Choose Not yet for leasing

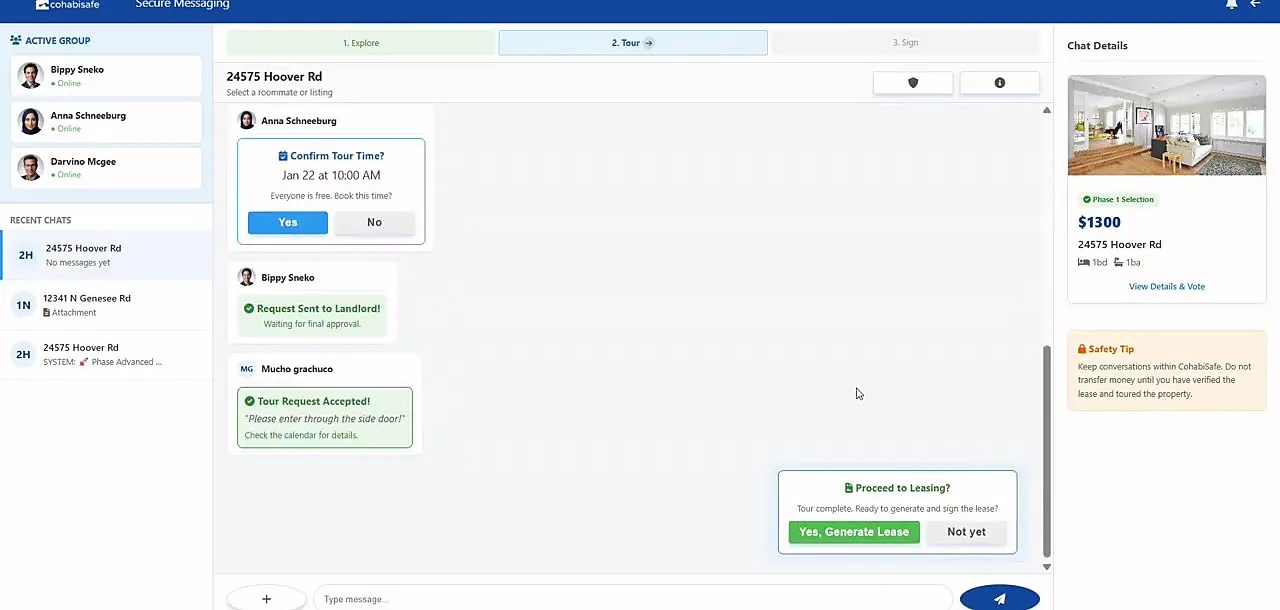point(966,532)
